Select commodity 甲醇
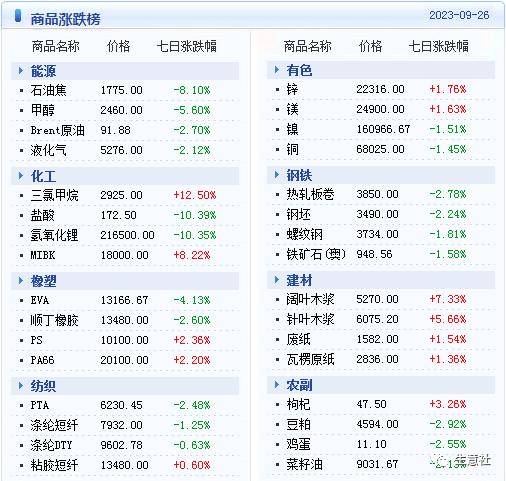This screenshot has height=481, width=506. pos(42,110)
